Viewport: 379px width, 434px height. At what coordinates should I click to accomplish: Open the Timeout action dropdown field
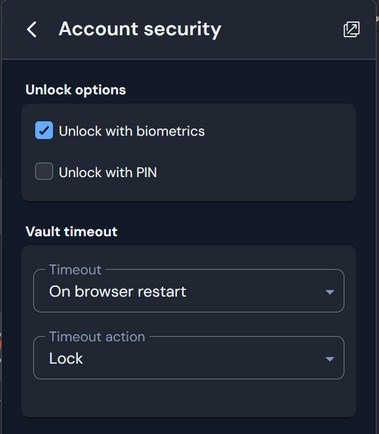click(189, 358)
